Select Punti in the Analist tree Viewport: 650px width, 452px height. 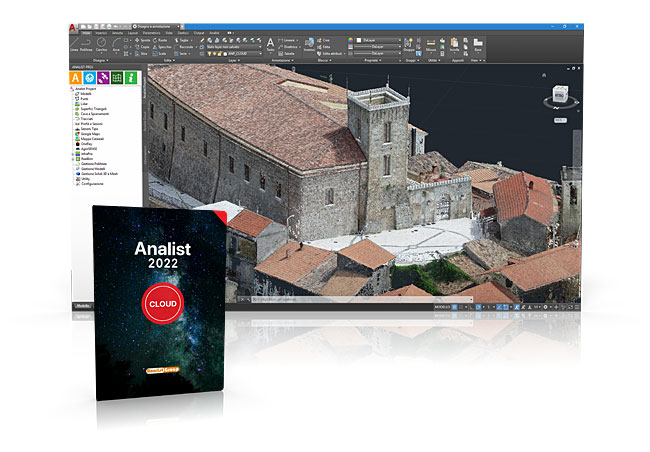(84, 99)
